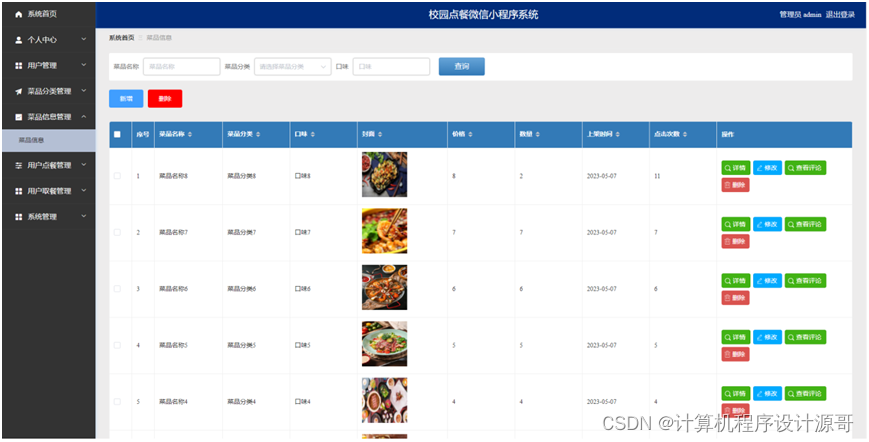Expand 用户取餐管理 using its chevron
The height and width of the screenshot is (442, 869).
(x=84, y=191)
